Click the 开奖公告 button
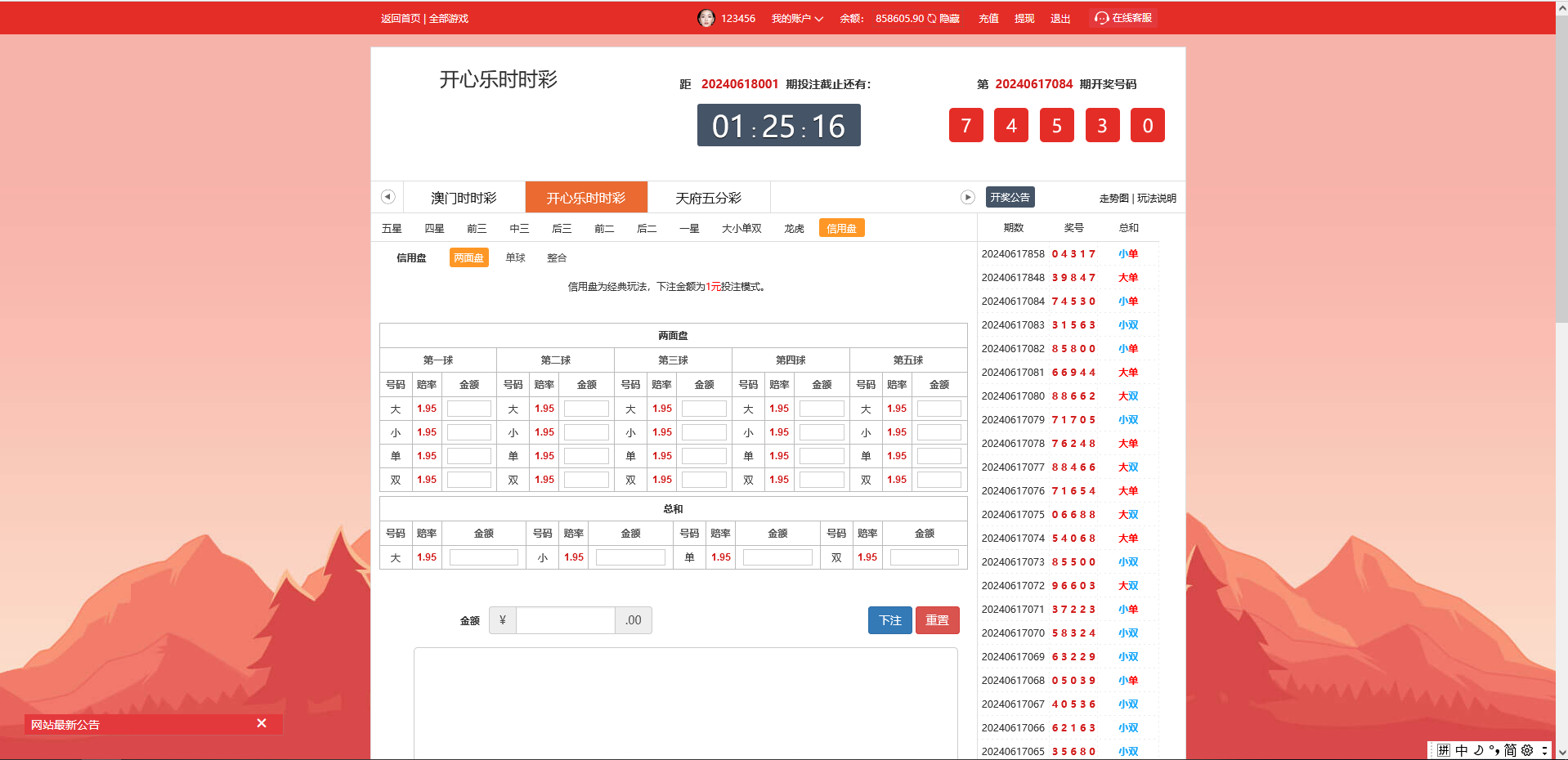This screenshot has height=760, width=1568. (1010, 197)
